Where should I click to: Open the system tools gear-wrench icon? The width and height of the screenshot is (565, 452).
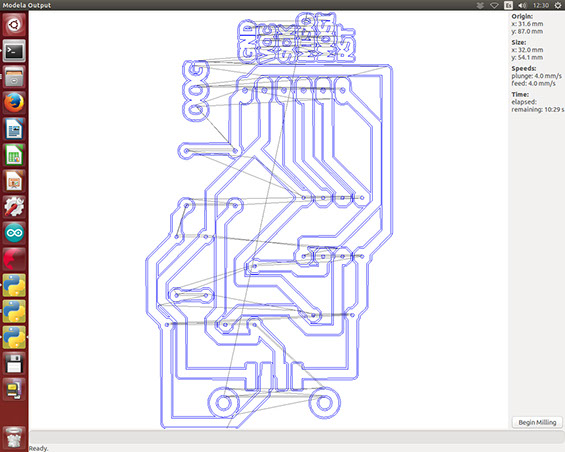(14, 207)
